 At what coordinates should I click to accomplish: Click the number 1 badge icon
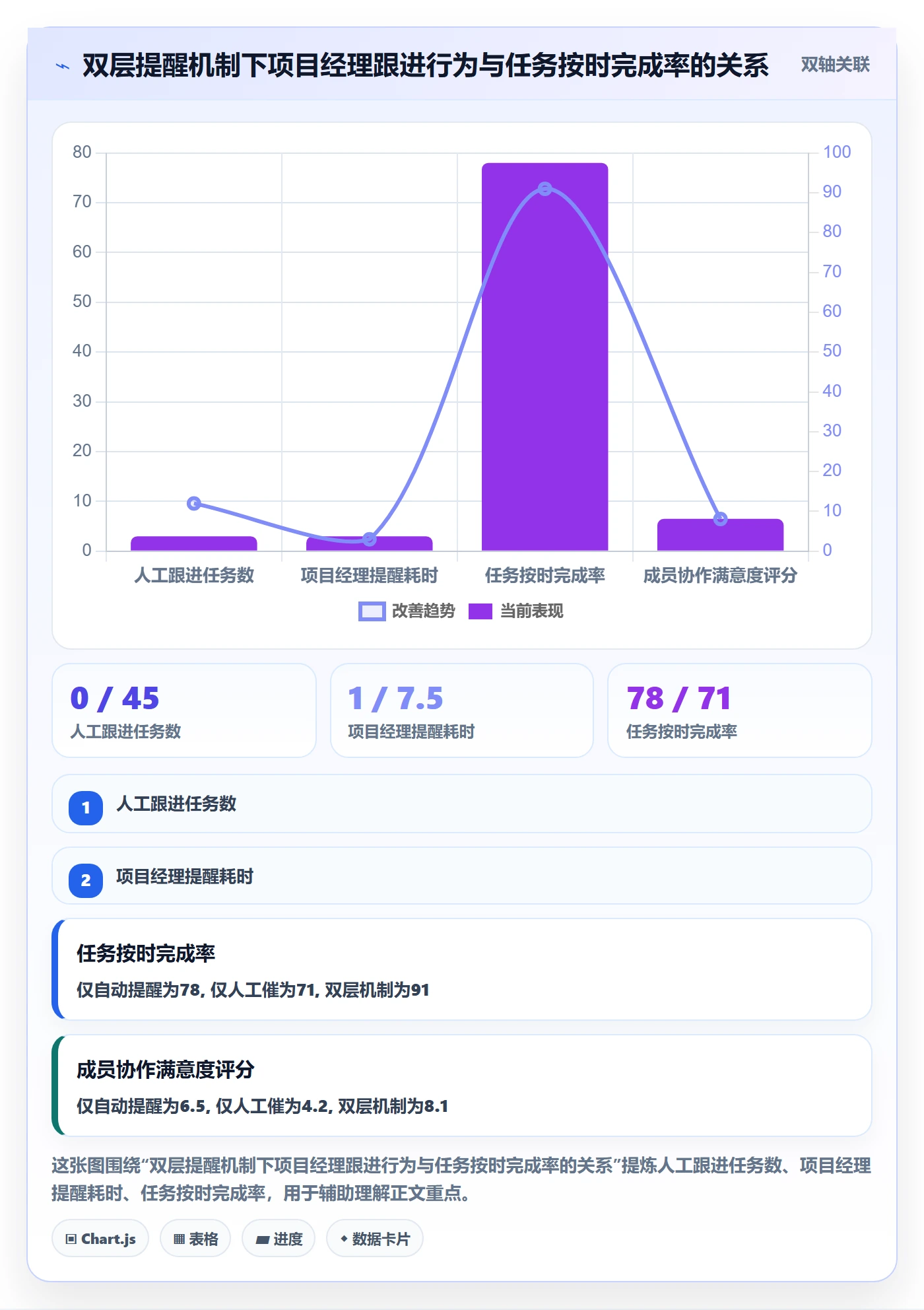click(86, 808)
